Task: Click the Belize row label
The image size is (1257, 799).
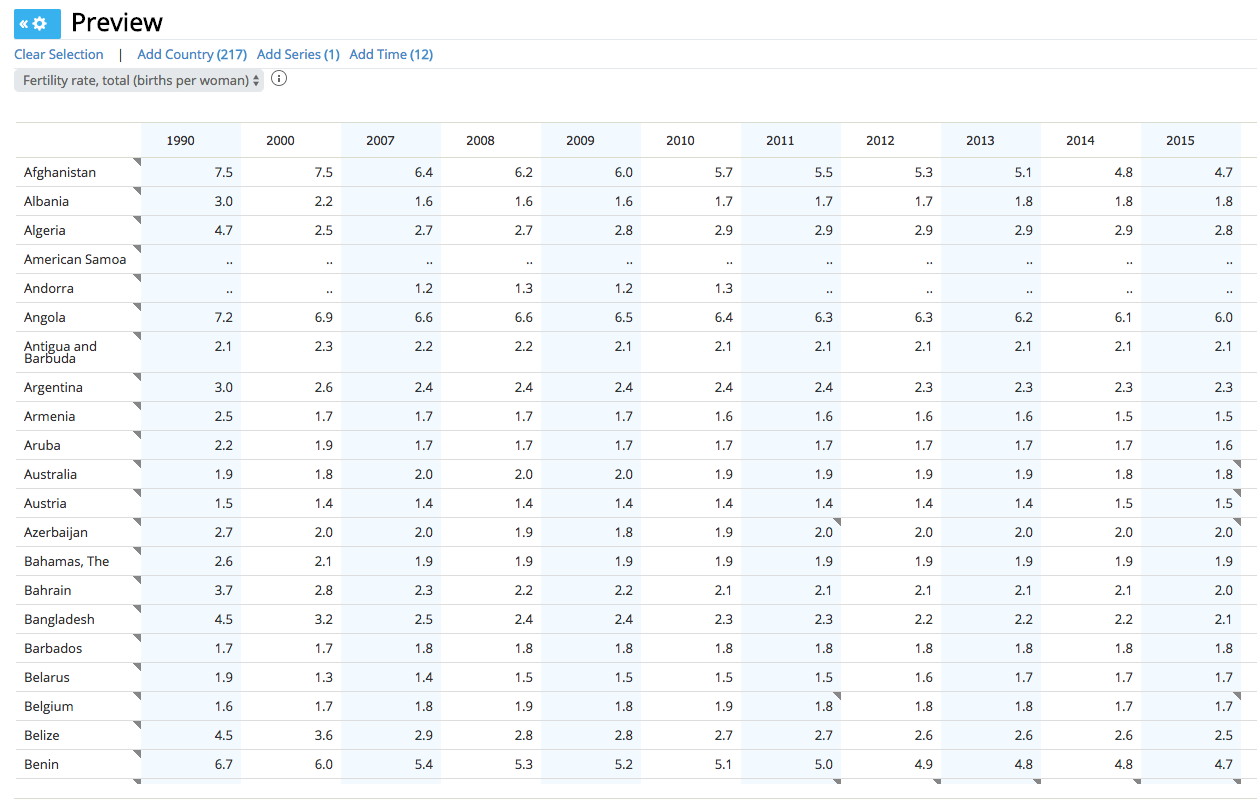Action: (x=42, y=735)
